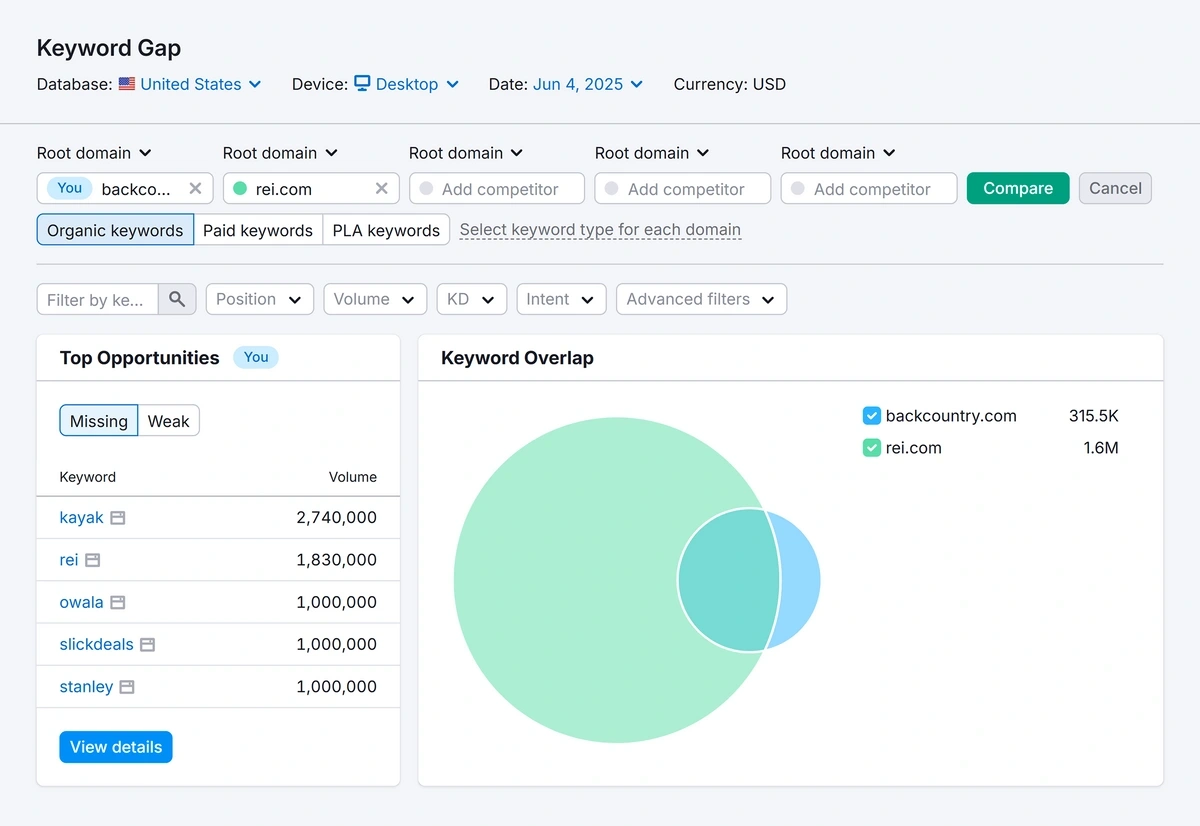Image resolution: width=1200 pixels, height=826 pixels.
Task: Select the Paid keywords tab
Action: 258,230
